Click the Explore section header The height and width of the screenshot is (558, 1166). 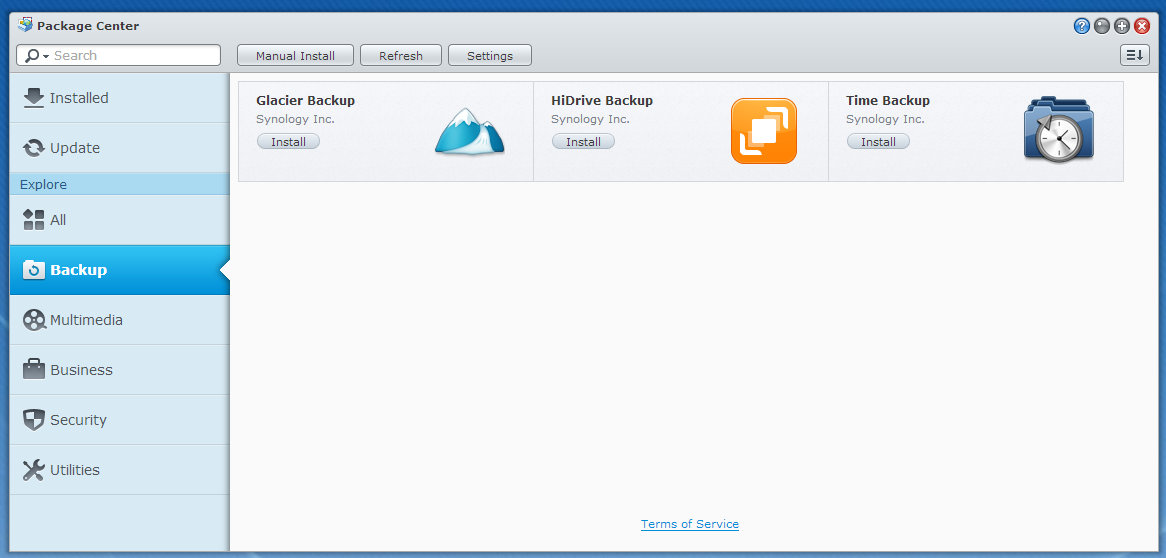tap(120, 185)
